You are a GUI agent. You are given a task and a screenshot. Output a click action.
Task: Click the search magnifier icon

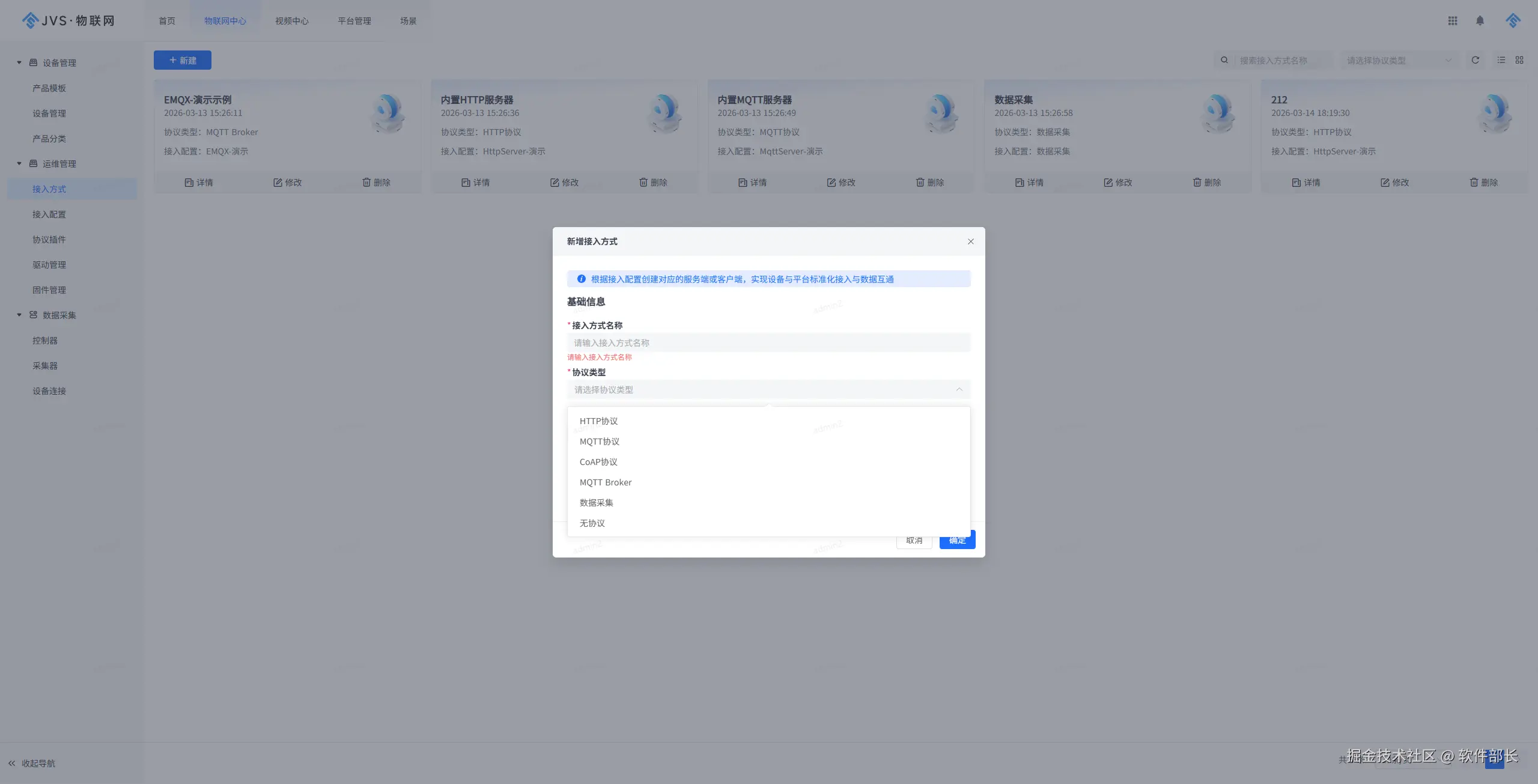click(1224, 60)
